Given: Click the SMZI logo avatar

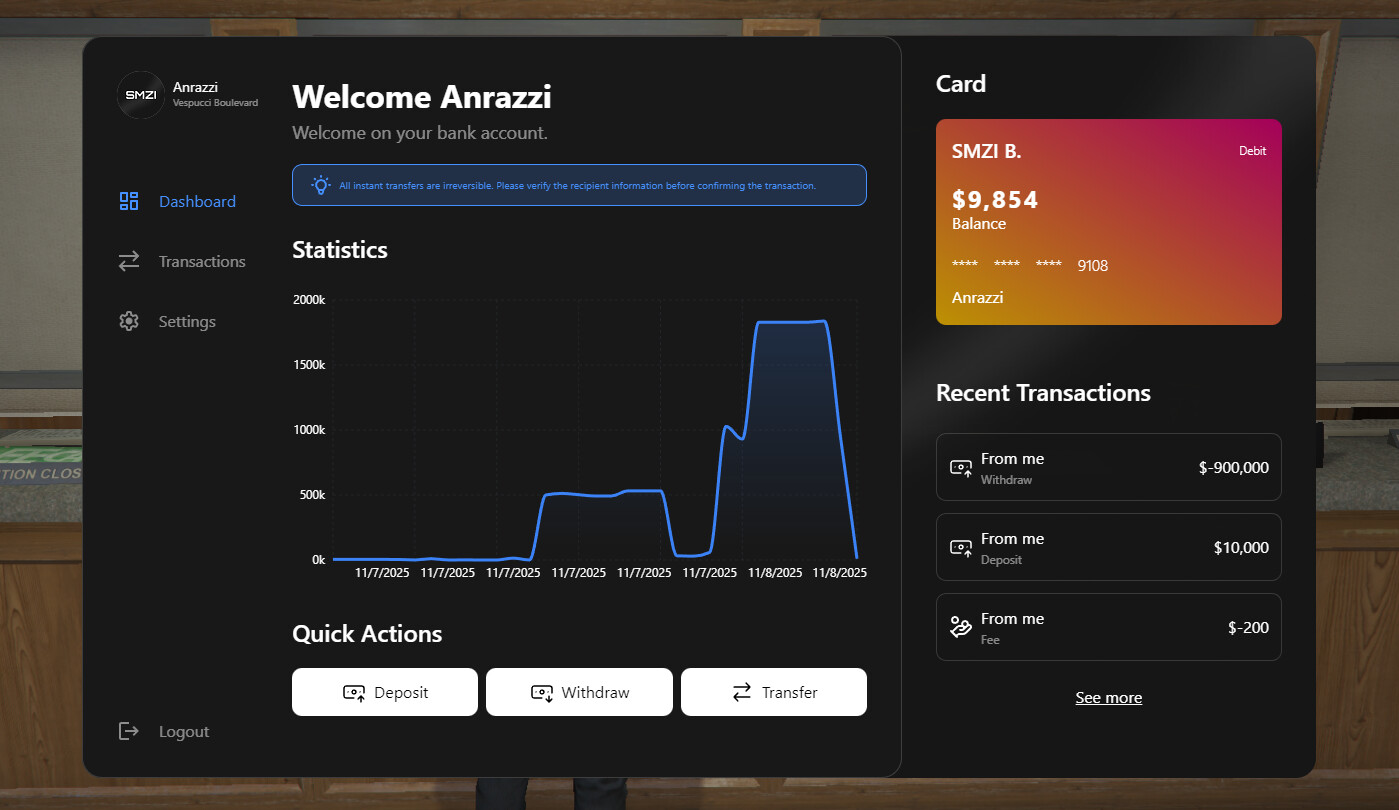Looking at the screenshot, I should click(x=139, y=94).
